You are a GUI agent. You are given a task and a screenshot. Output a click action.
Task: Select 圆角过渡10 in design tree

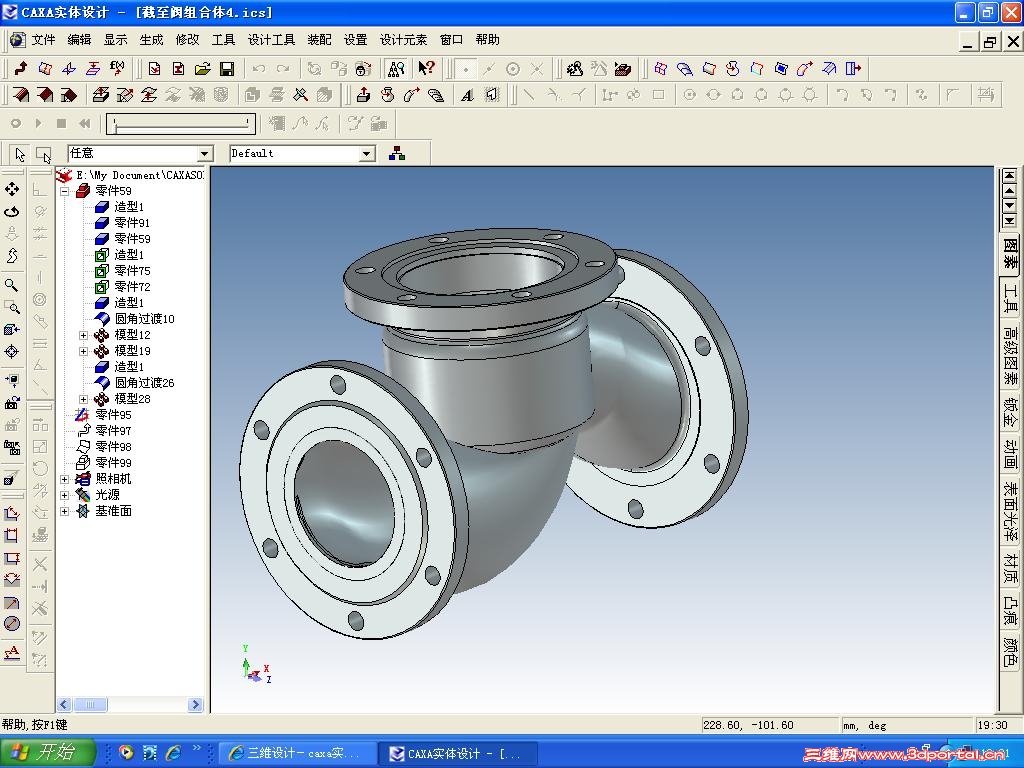pyautogui.click(x=144, y=319)
